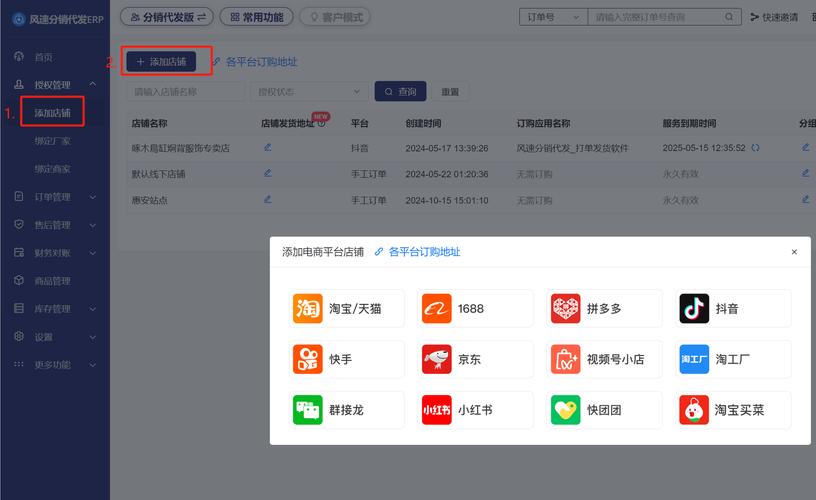Screen dimensions: 816x500
Task: Choose the 淘工厂 blue icon
Action: coord(694,359)
